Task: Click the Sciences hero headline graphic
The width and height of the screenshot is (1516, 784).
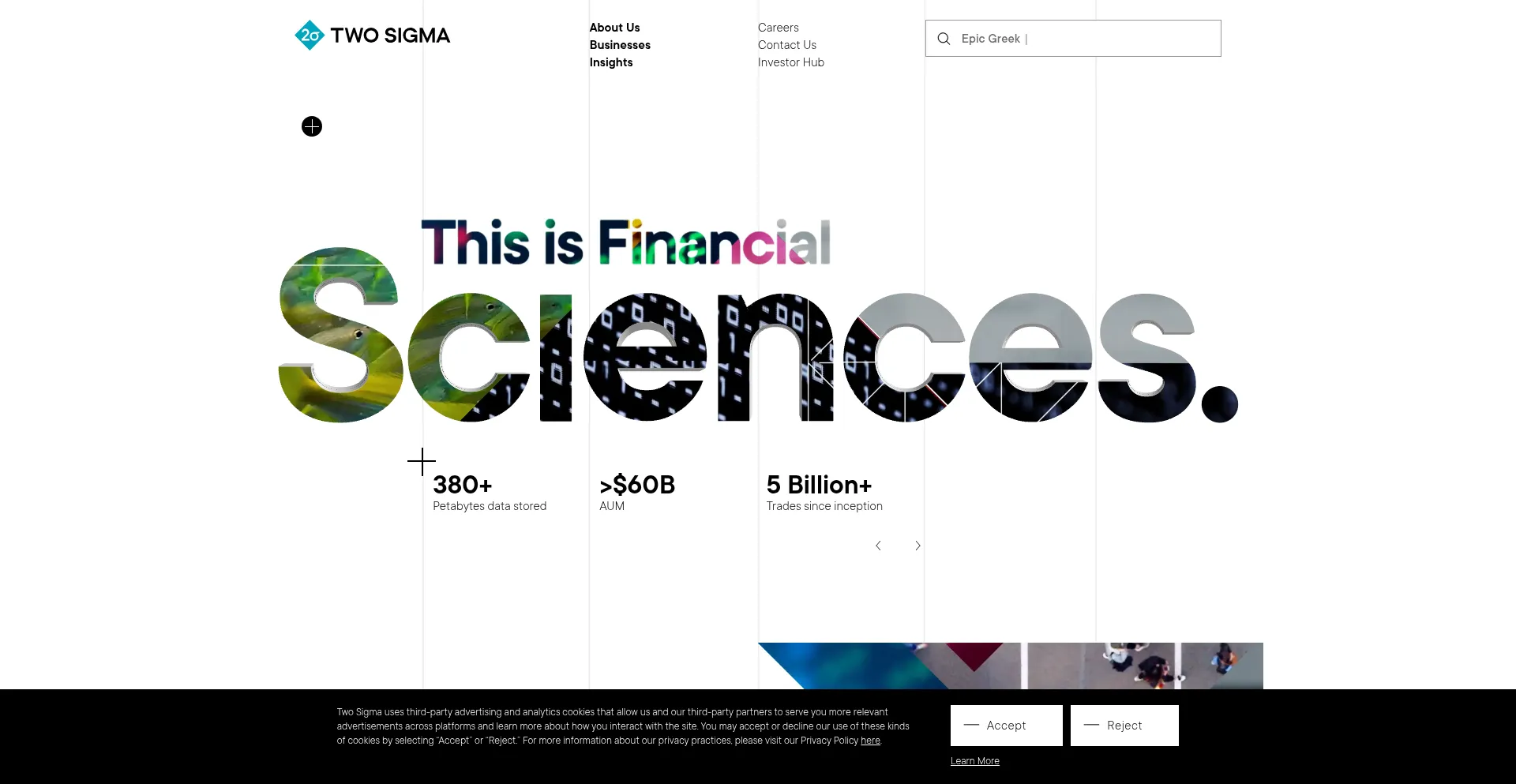Action: (758, 355)
